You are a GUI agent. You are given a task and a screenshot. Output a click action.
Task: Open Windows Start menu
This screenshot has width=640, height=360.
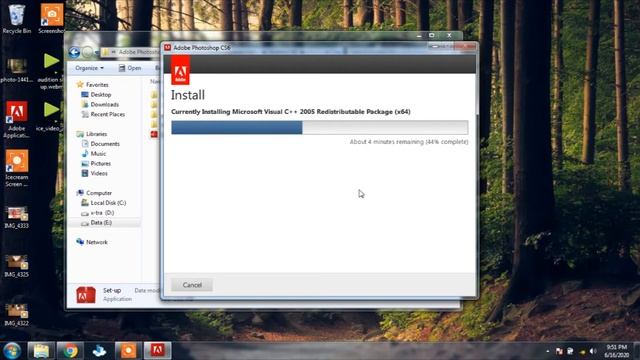click(12, 351)
